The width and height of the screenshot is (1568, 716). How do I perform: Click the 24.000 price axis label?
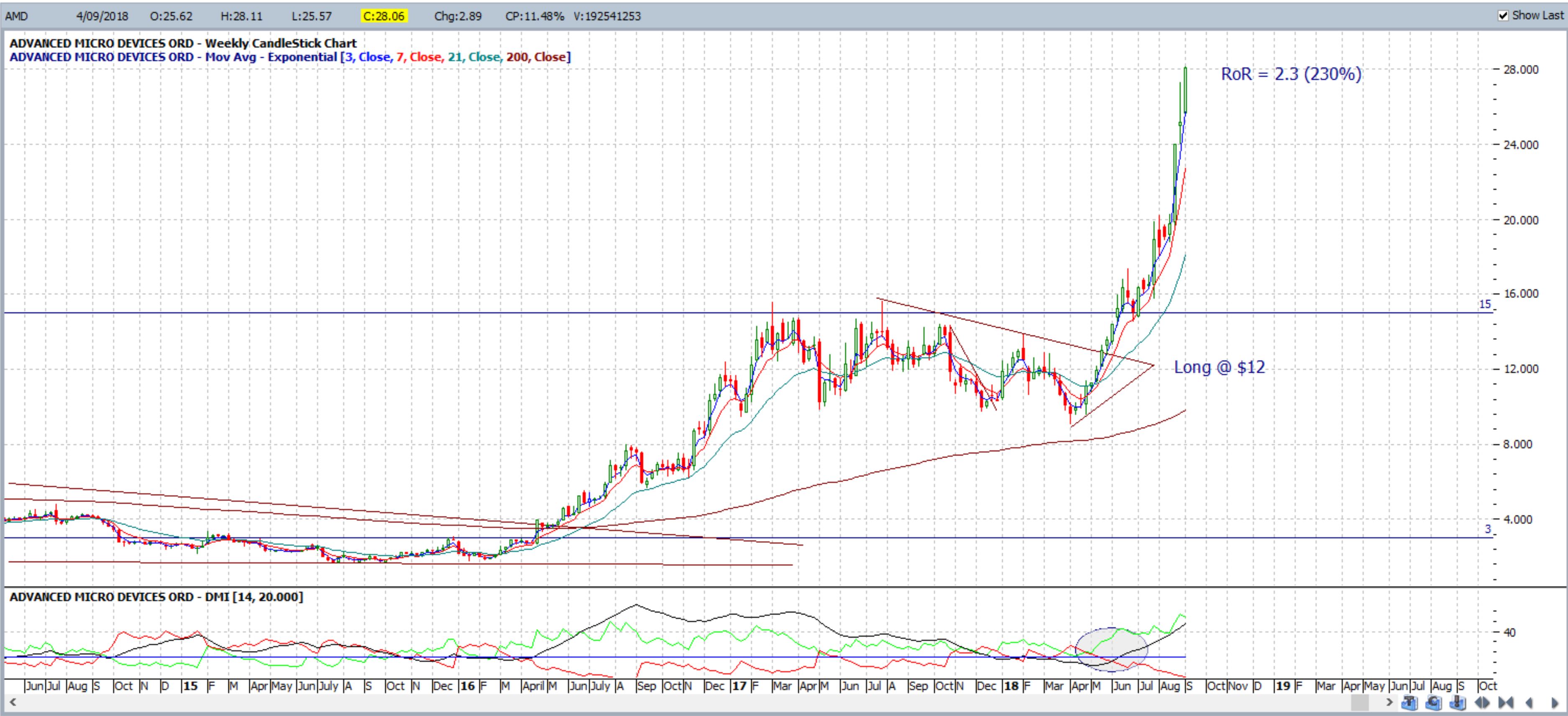pos(1520,145)
